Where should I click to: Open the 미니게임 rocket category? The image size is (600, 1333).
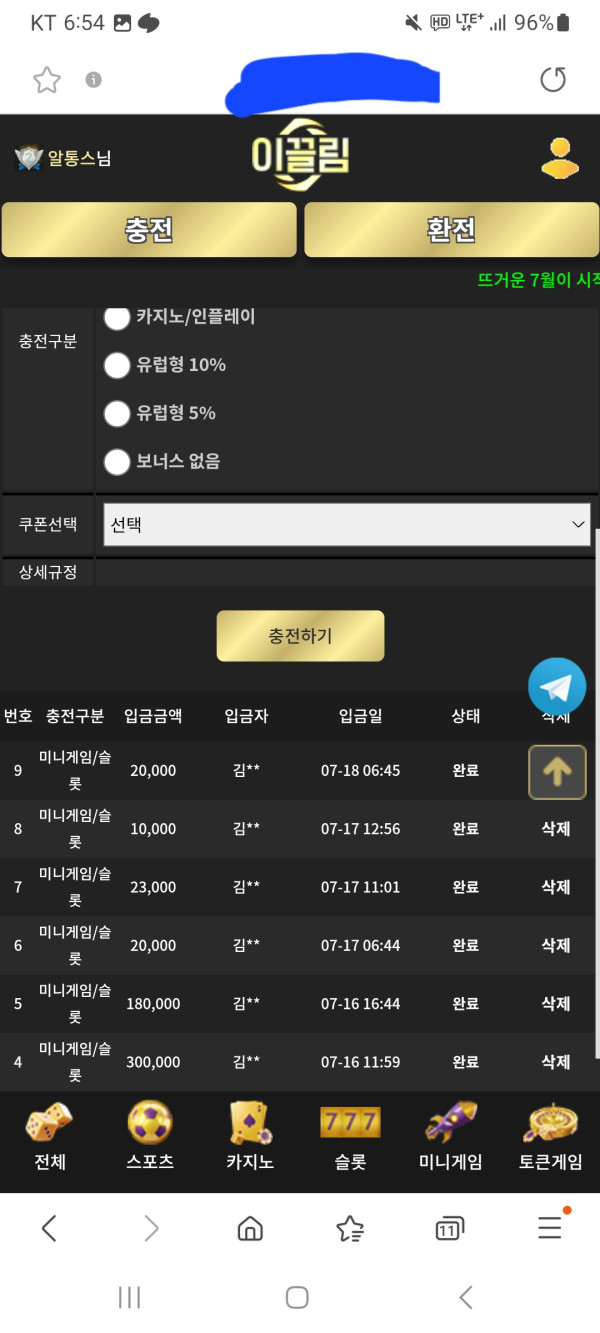(450, 1136)
